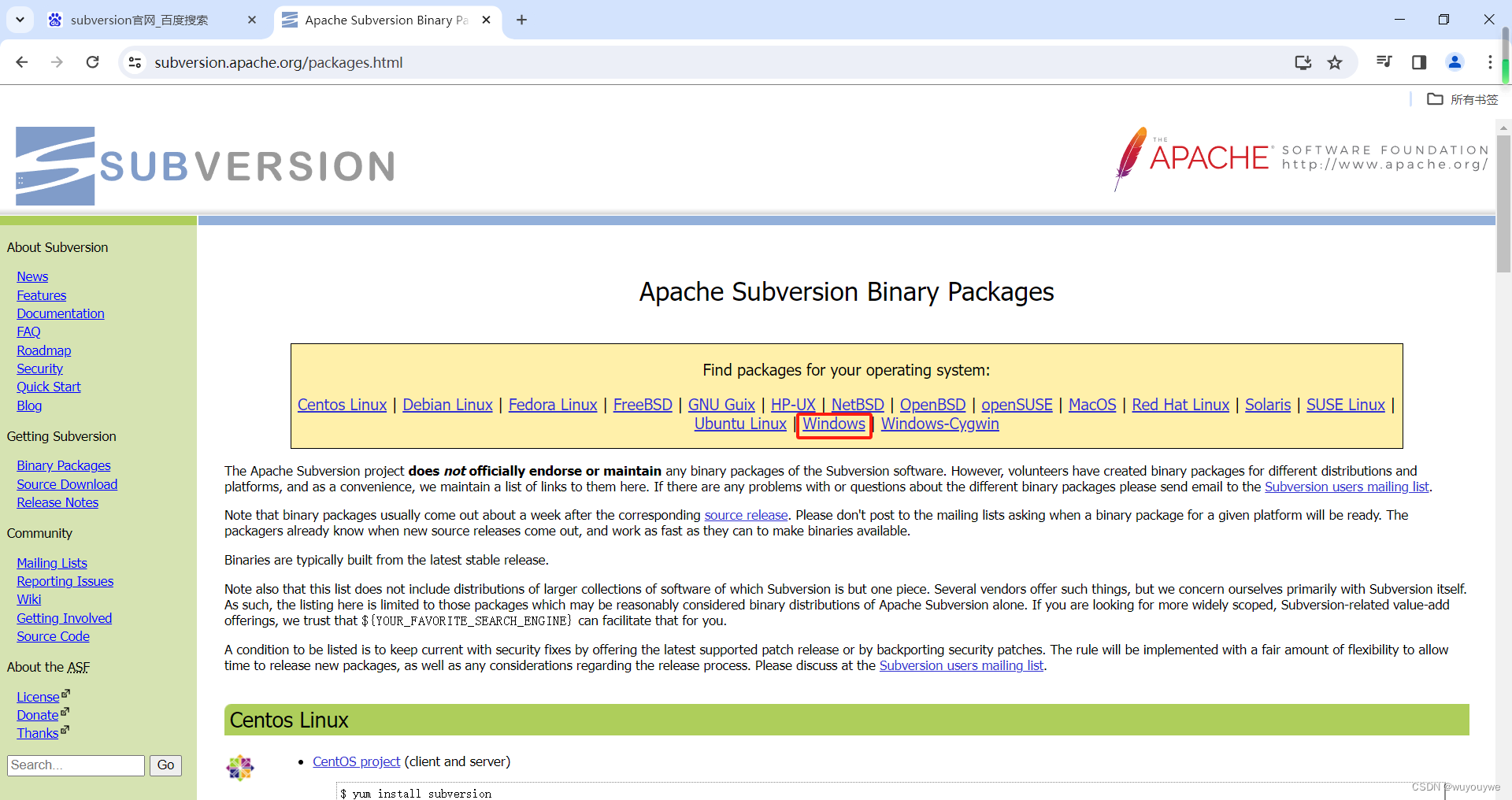Image resolution: width=1512 pixels, height=800 pixels.
Task: Open the Roadmap link
Action: click(x=44, y=350)
